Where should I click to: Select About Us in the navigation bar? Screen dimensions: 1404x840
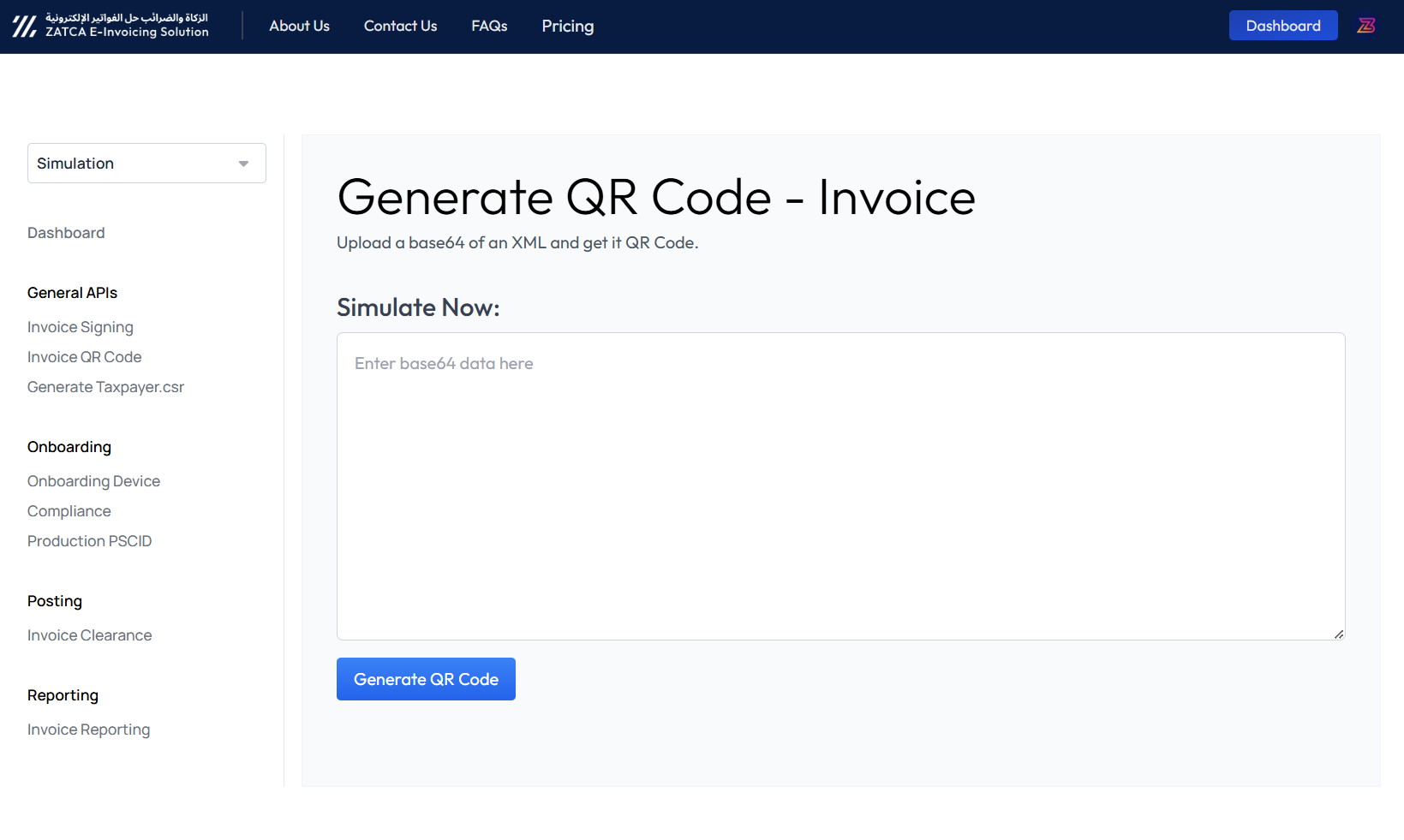(299, 26)
